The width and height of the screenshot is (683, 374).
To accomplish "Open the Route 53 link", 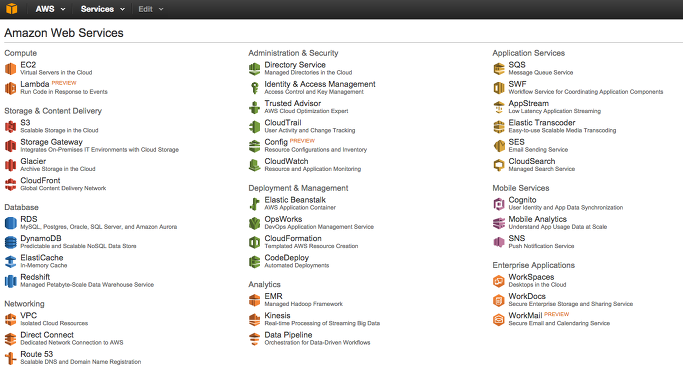I will point(37,354).
